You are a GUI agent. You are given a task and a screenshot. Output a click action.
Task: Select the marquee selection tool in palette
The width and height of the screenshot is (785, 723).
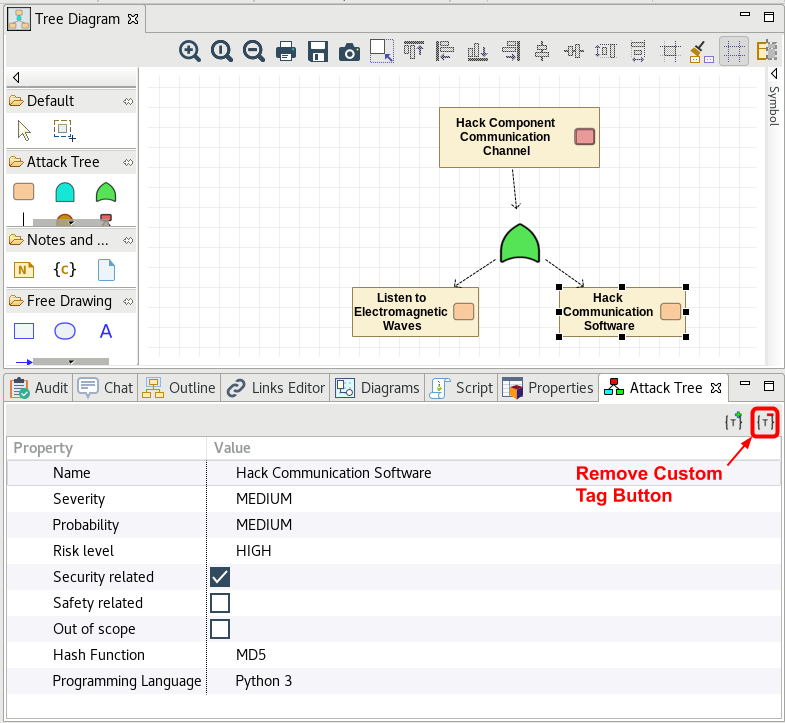coord(64,130)
